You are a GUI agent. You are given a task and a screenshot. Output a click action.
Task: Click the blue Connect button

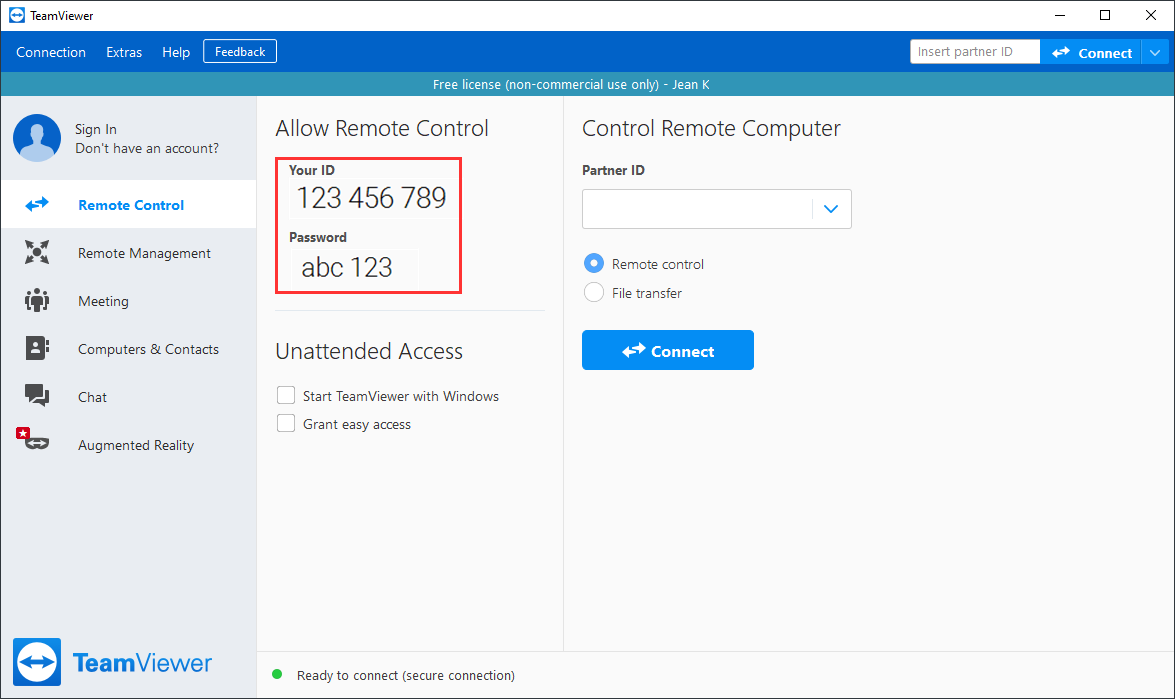point(667,350)
